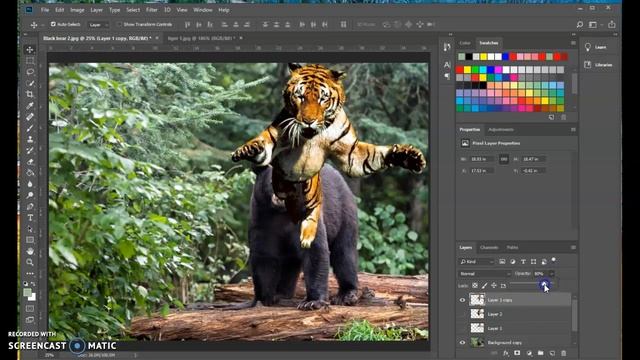This screenshot has height=360, width=640.
Task: Open the Properties panel flyout menu
Action: click(573, 130)
